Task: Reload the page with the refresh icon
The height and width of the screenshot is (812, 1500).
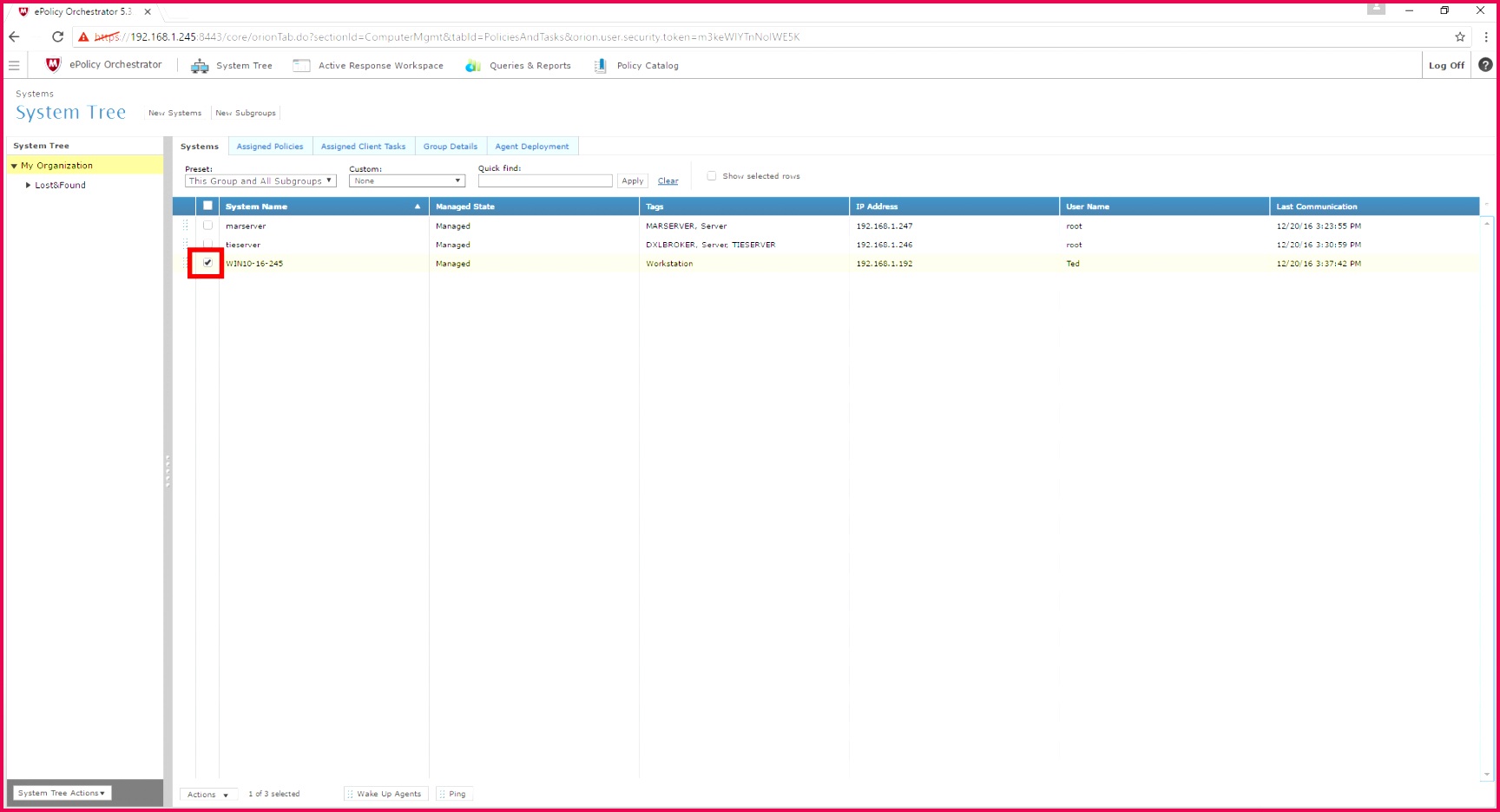Action: [57, 36]
